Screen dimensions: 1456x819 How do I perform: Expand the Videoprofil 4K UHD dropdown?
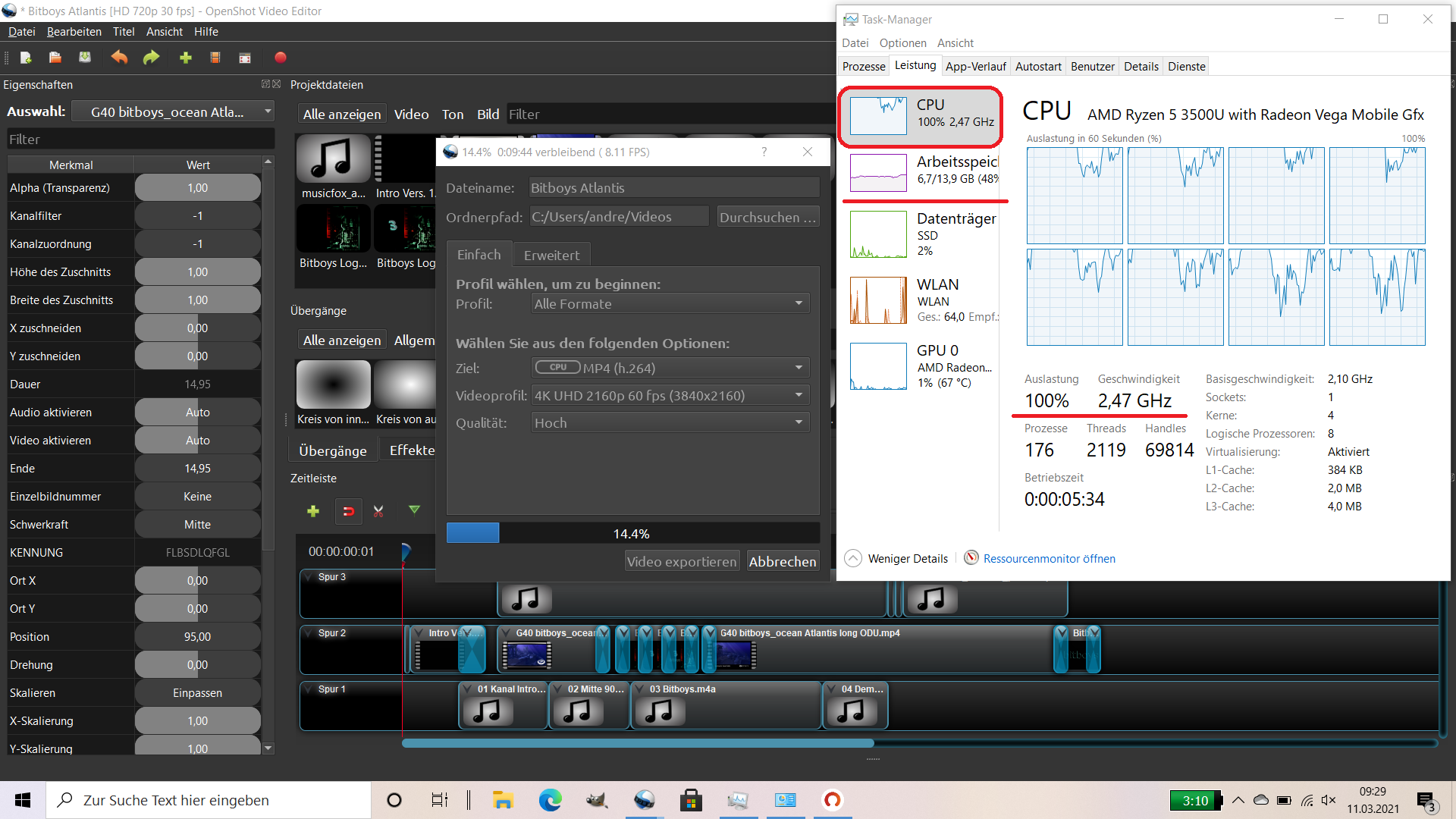[670, 395]
